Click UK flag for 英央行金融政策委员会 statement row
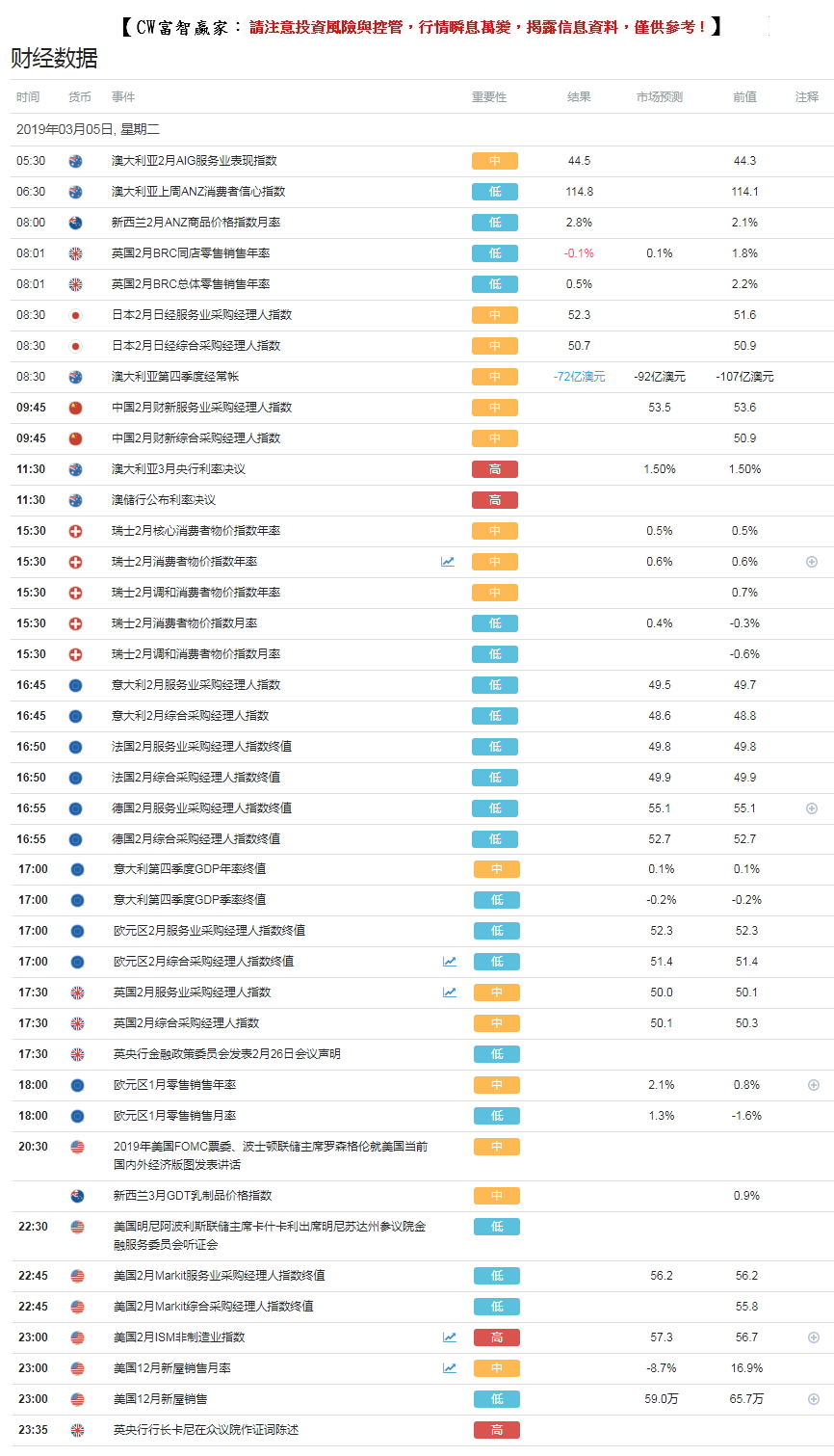This screenshot has width=834, height=1456. pos(77,1054)
